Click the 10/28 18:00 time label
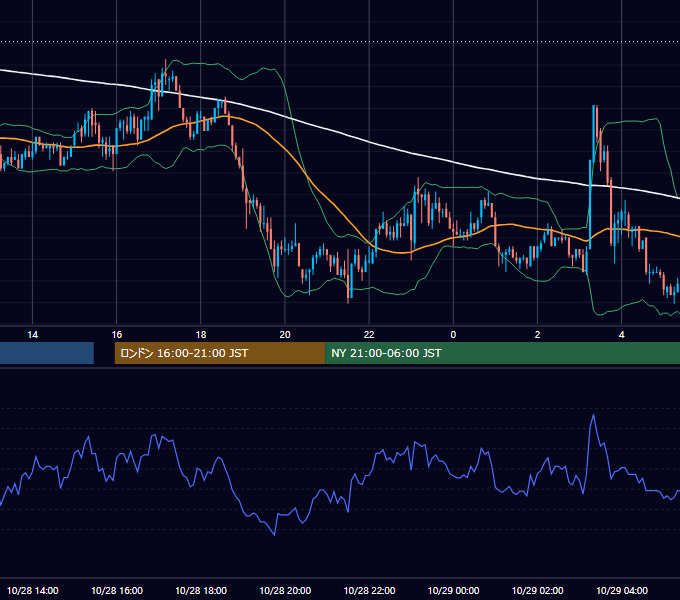The width and height of the screenshot is (680, 600). (x=201, y=590)
